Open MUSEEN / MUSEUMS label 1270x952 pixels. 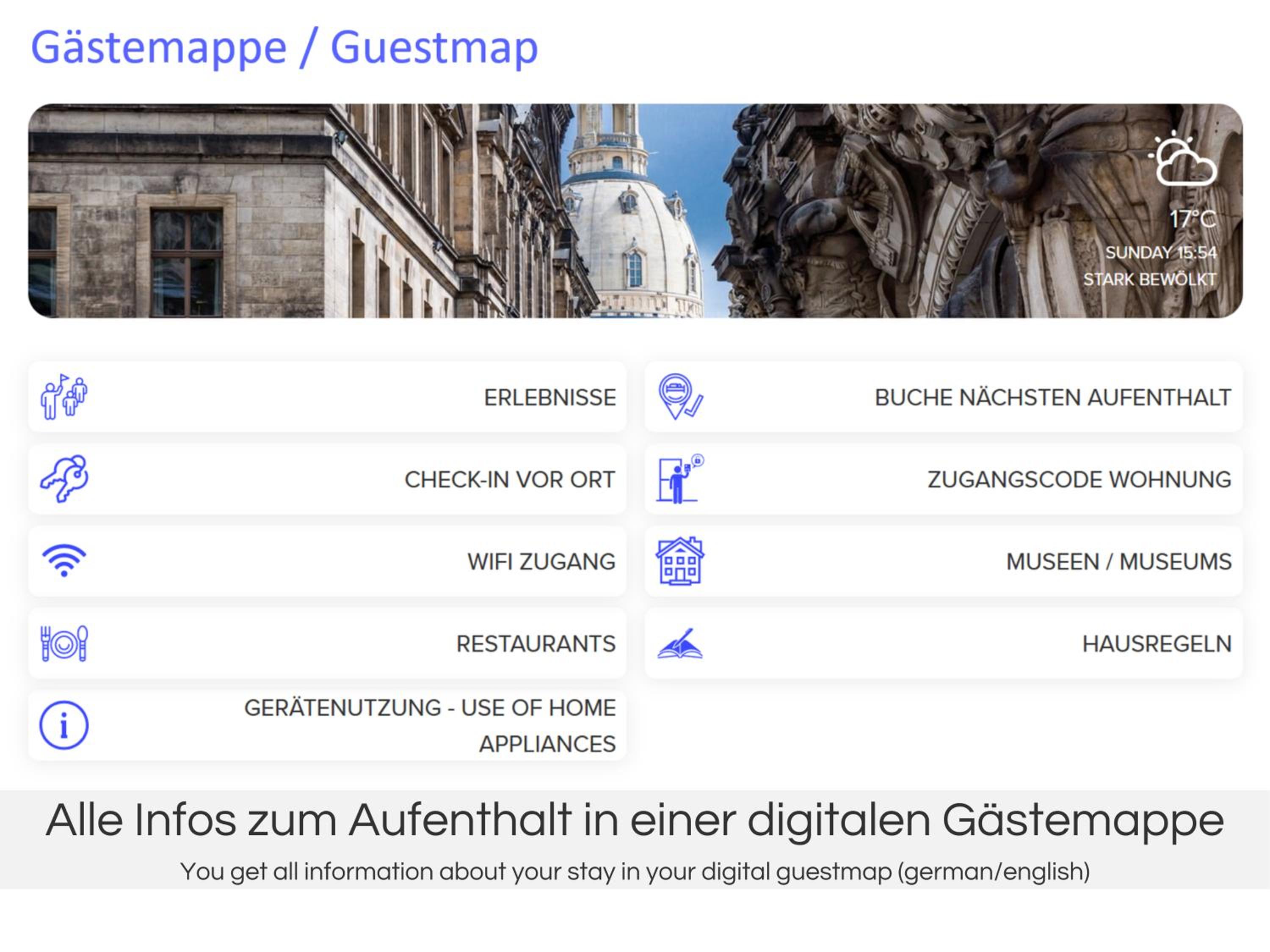pyautogui.click(x=1118, y=561)
